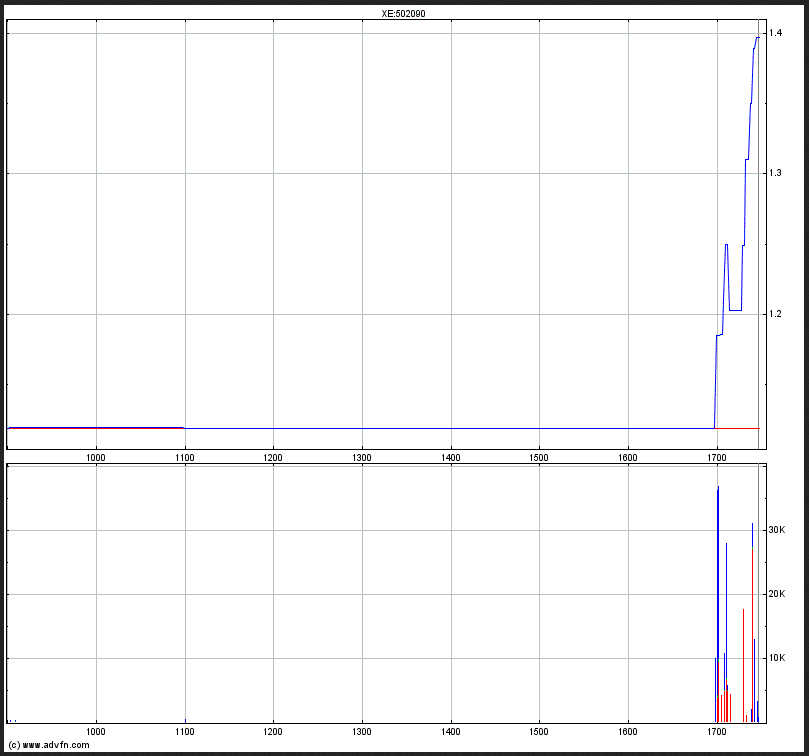Click the flat 1.2 price plateau after 1700
This screenshot has height=756, width=809.
pyautogui.click(x=735, y=310)
